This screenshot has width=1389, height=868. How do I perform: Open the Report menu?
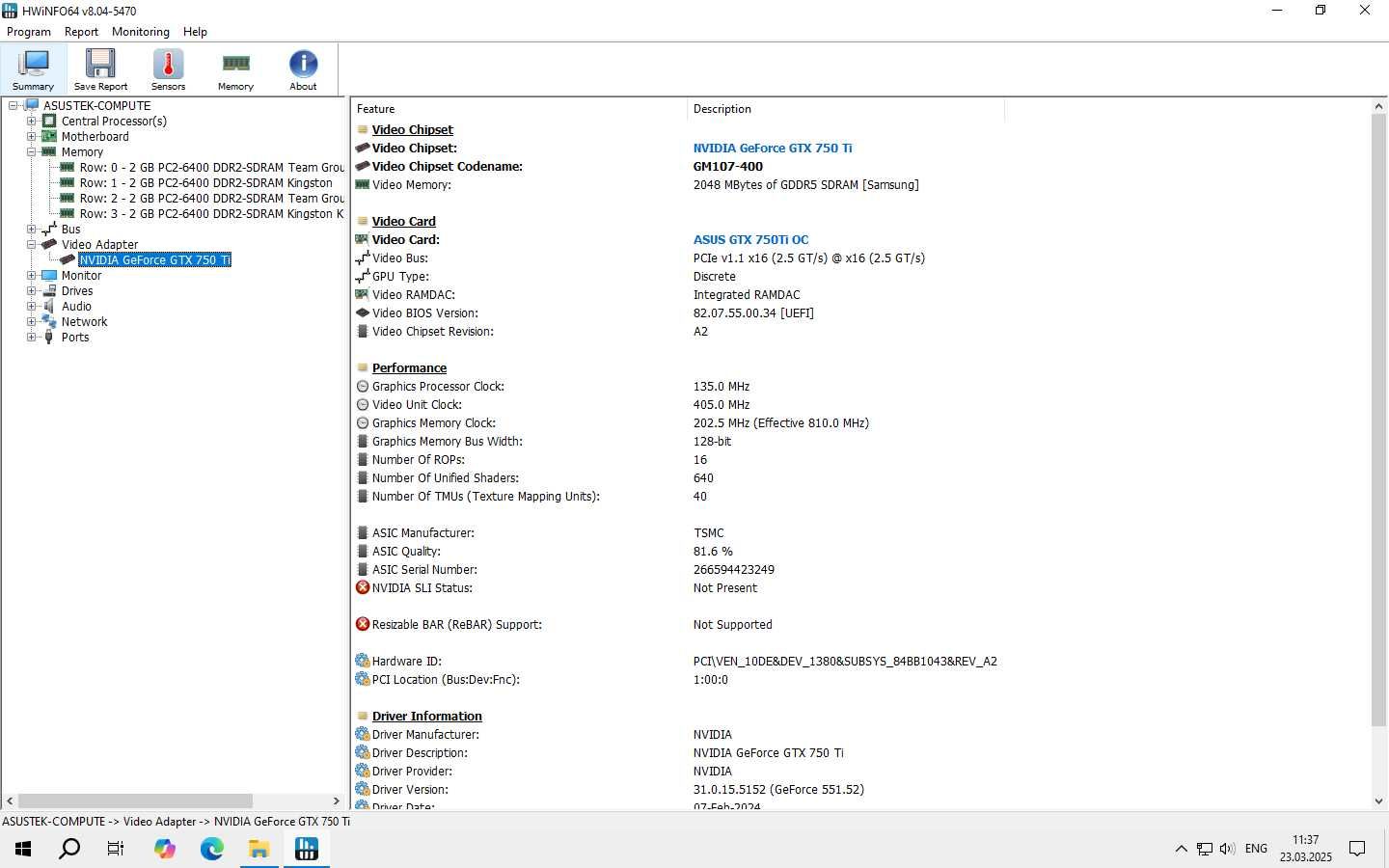click(81, 32)
